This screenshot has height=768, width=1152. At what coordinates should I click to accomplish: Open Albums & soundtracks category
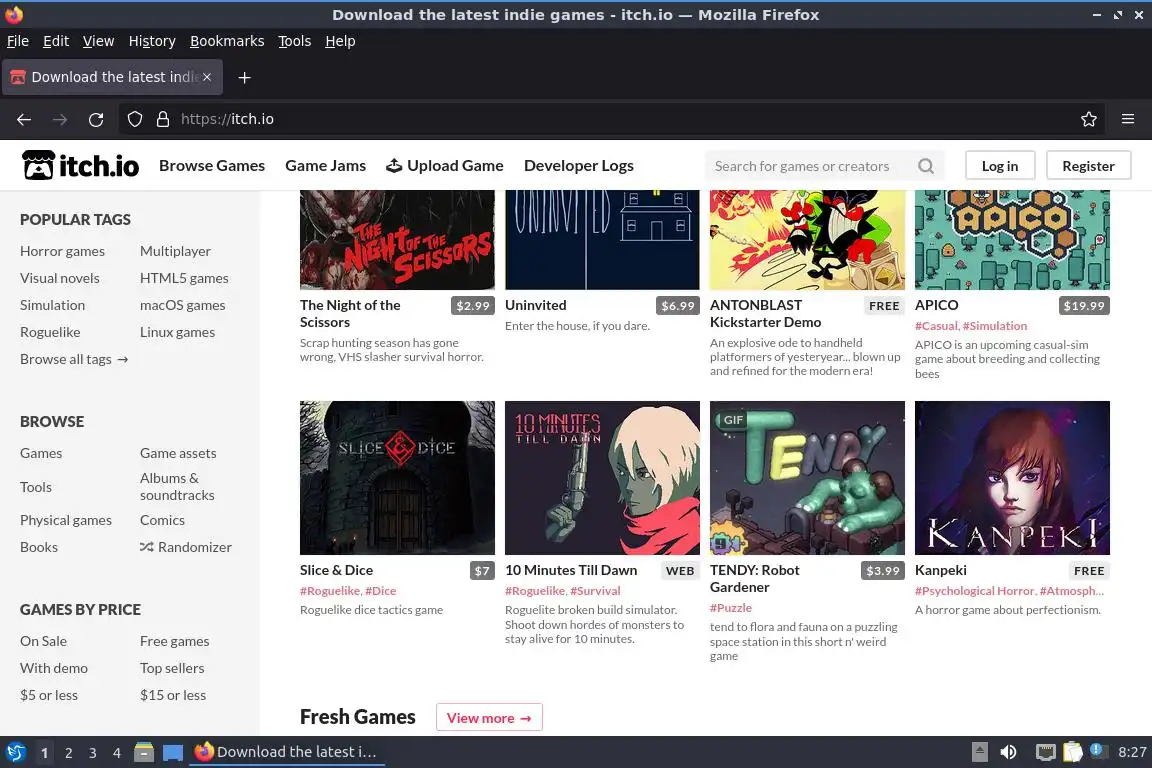tap(177, 487)
